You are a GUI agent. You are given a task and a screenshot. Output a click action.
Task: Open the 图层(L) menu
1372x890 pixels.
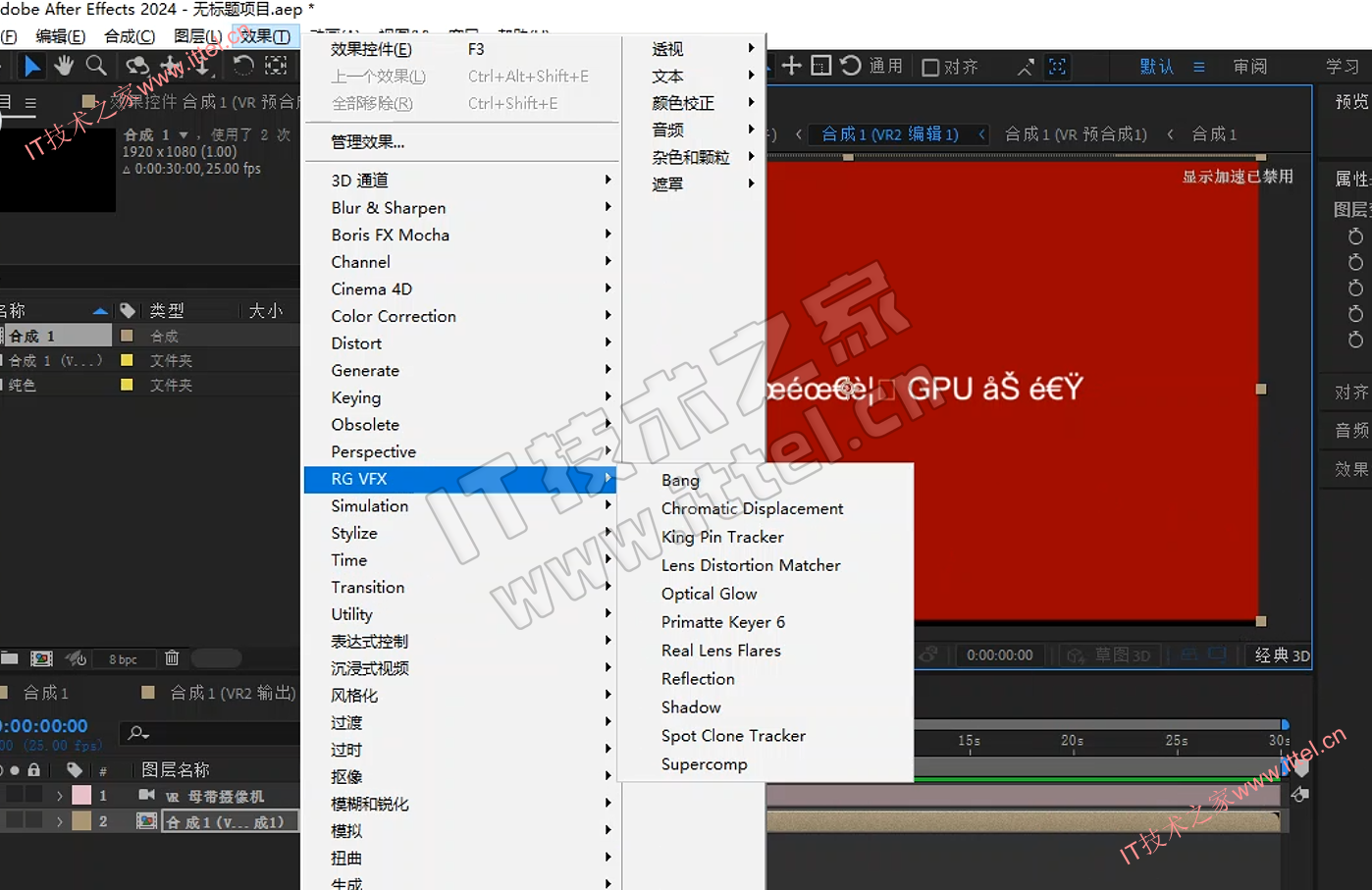[197, 36]
